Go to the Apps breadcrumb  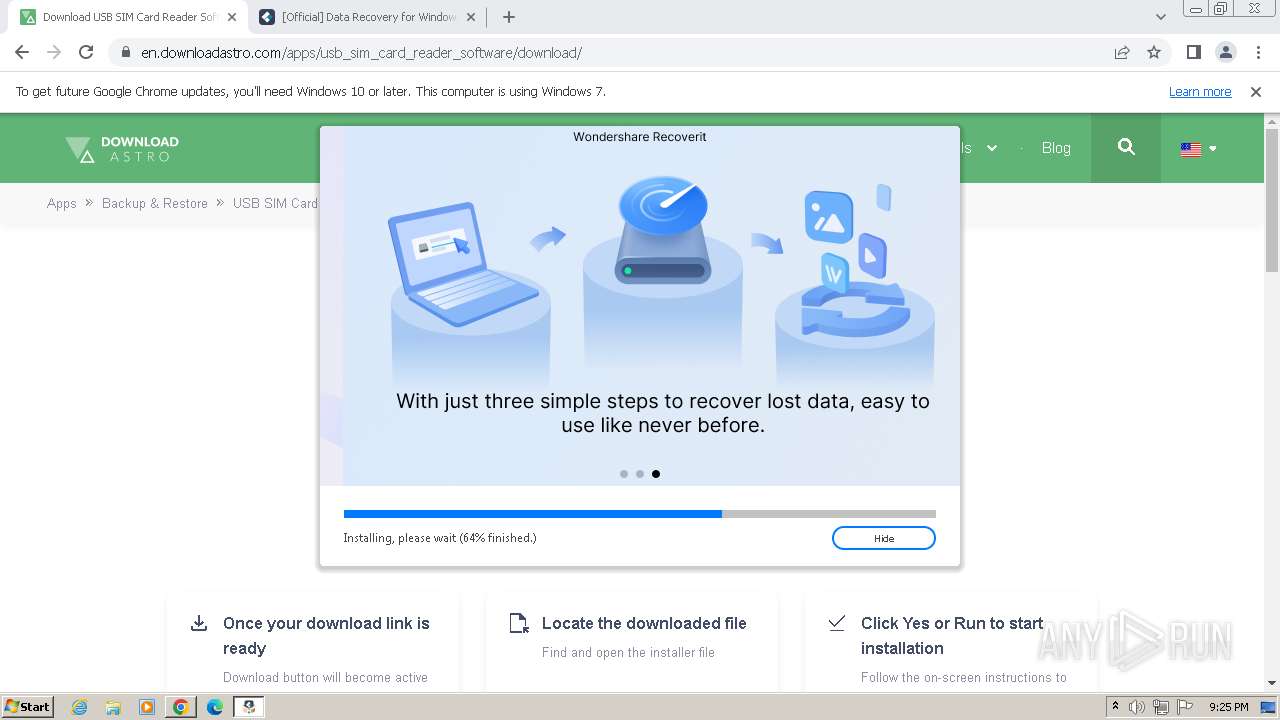pos(61,203)
